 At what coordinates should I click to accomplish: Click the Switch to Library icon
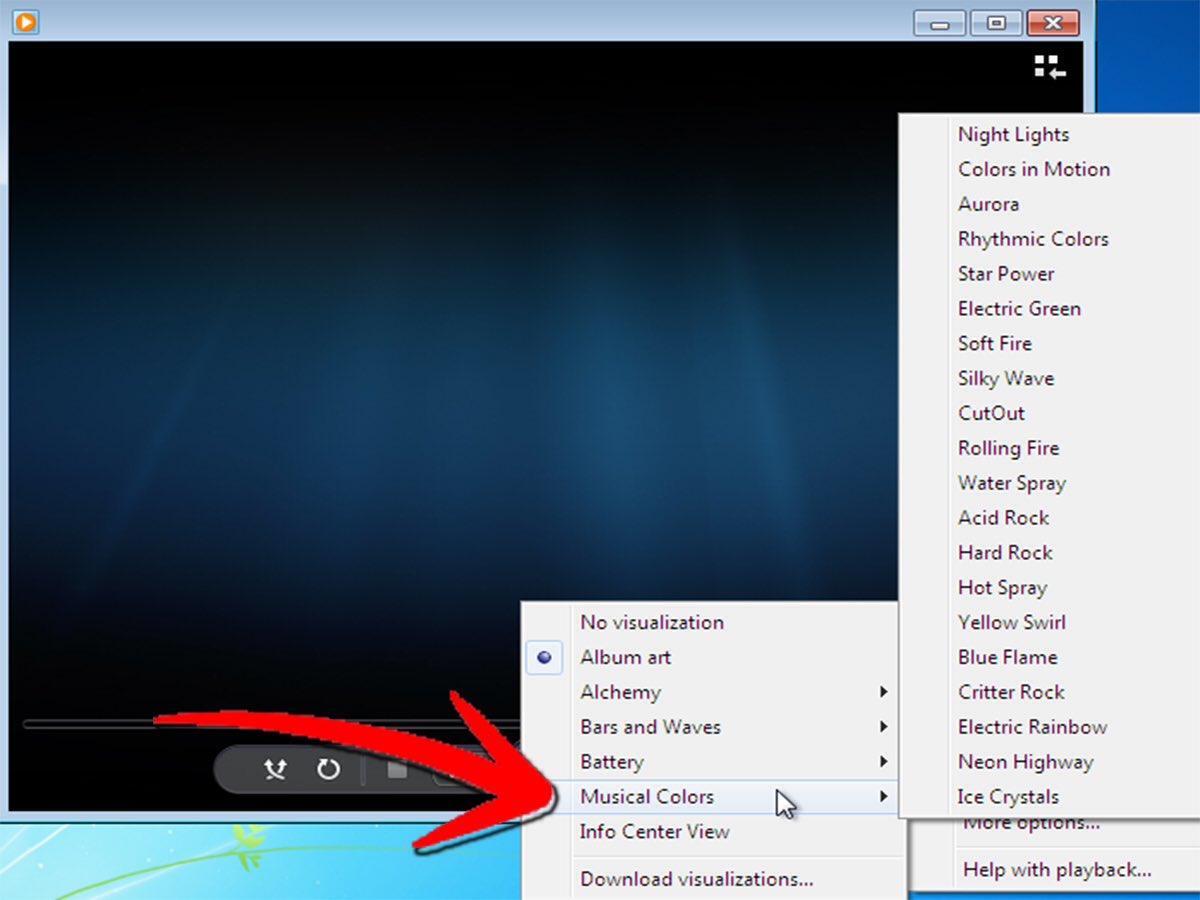coord(1048,67)
